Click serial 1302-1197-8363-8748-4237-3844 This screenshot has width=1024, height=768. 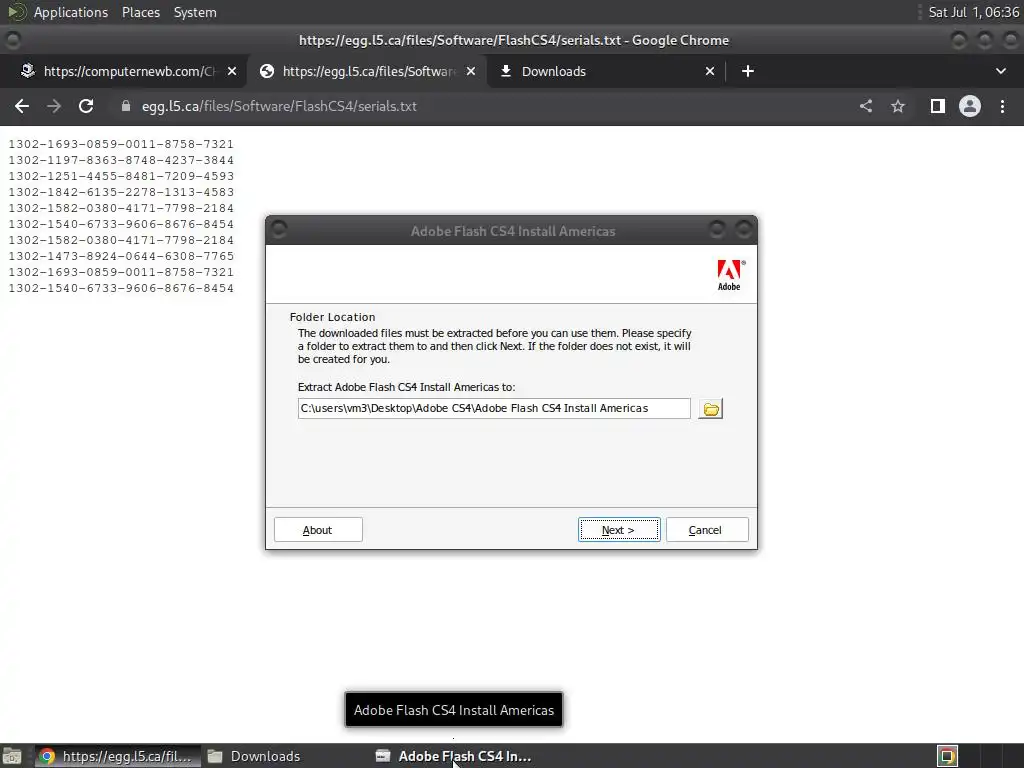pos(121,160)
